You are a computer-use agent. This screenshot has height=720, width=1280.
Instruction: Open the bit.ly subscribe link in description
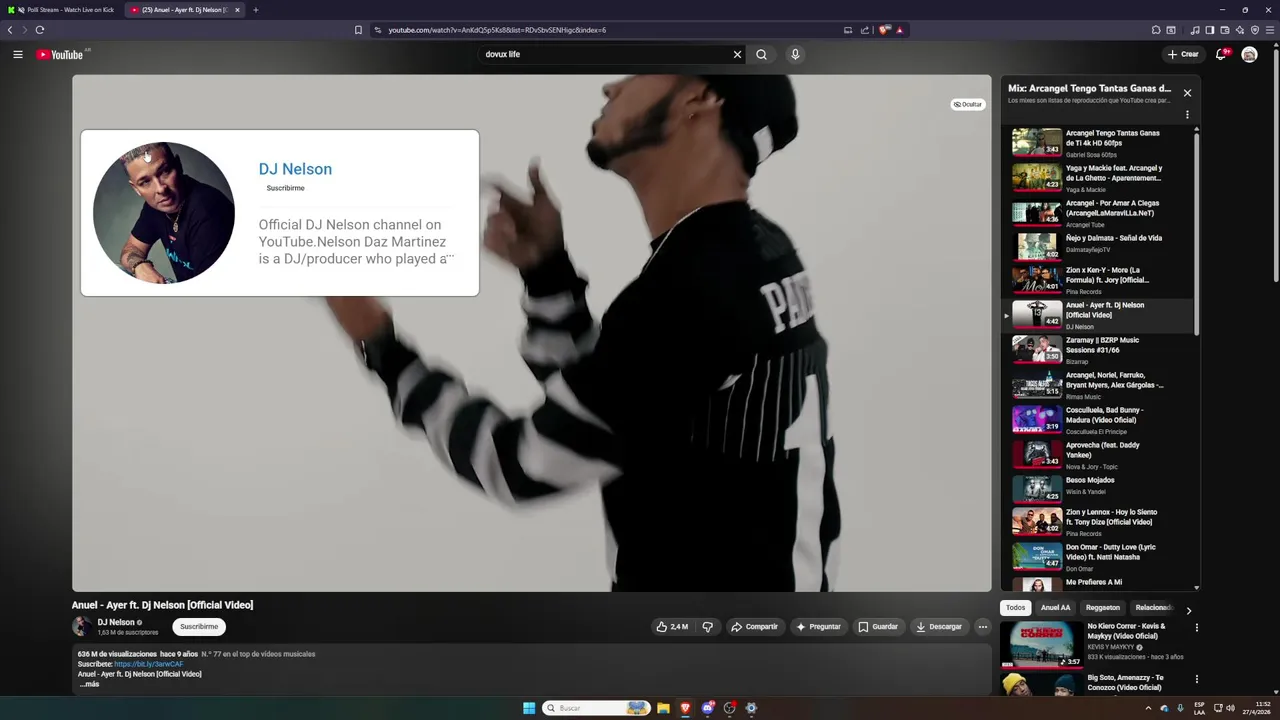tap(149, 664)
